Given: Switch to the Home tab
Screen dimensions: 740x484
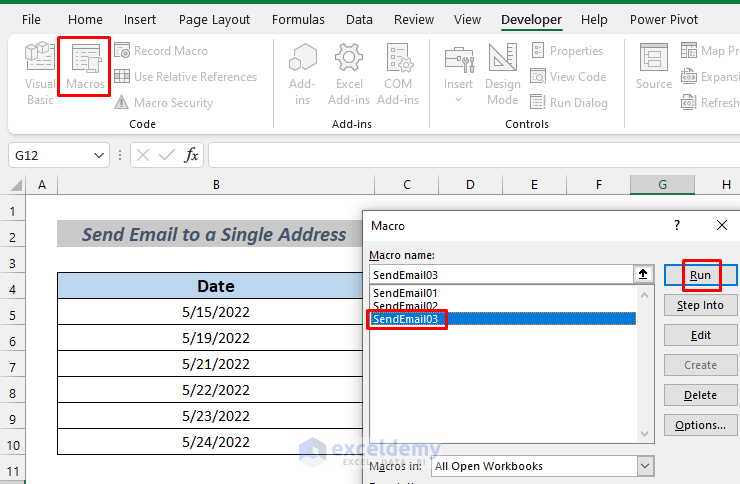Looking at the screenshot, I should pos(85,19).
